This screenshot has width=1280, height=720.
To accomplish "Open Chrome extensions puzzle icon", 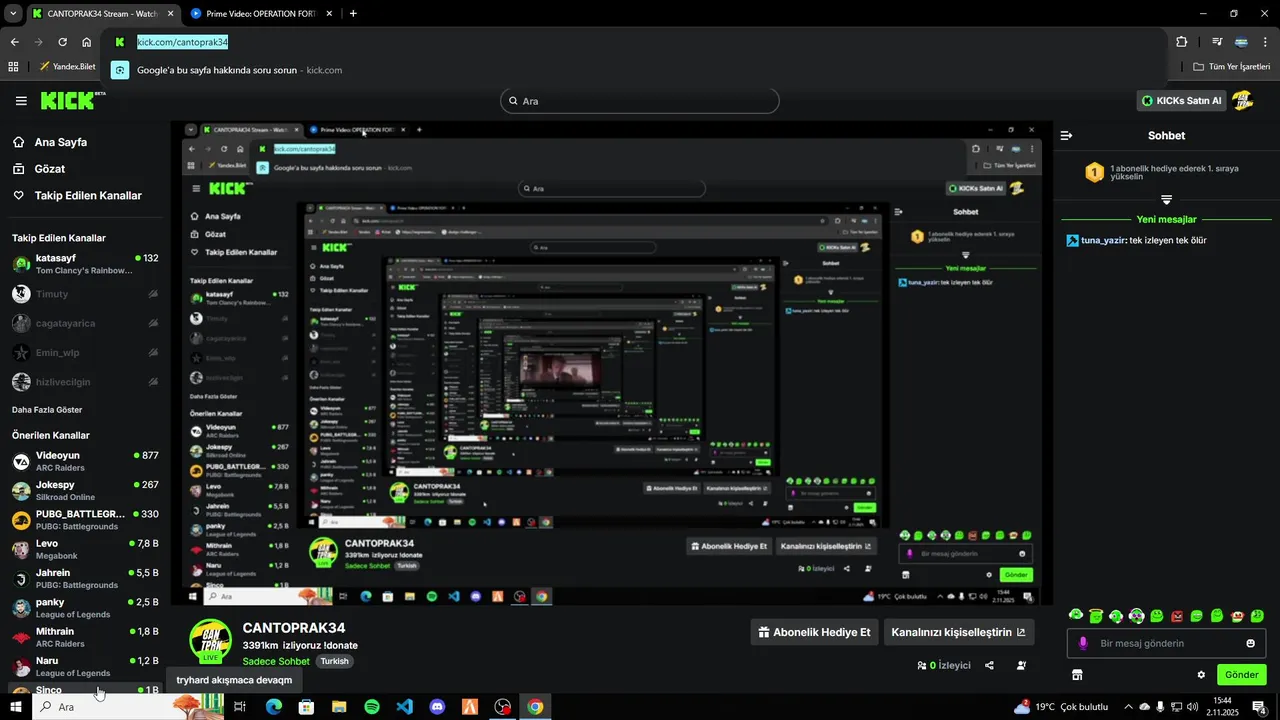I will 1181,42.
